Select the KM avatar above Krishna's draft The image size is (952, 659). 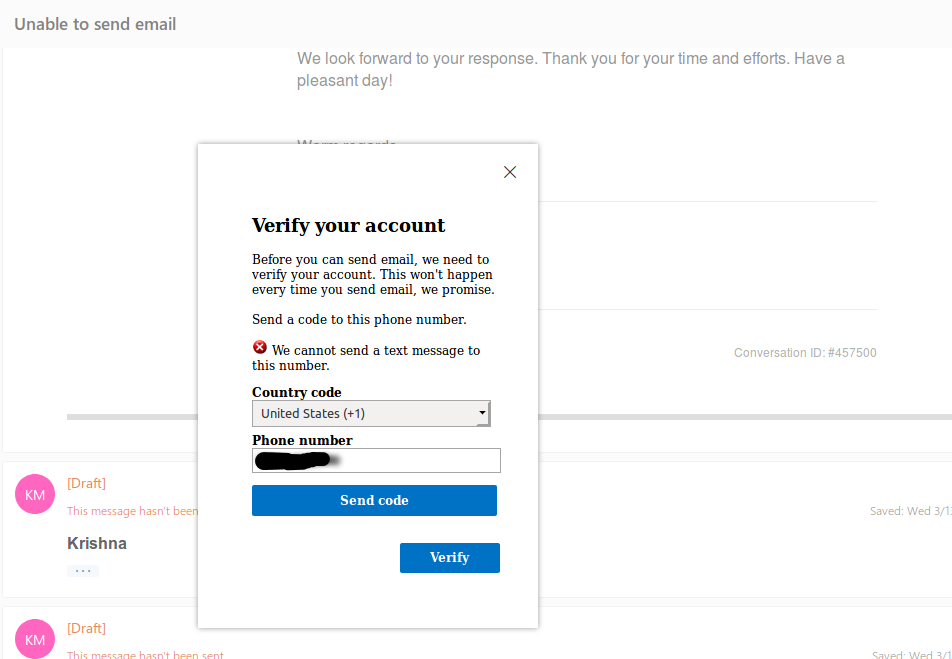(x=35, y=494)
